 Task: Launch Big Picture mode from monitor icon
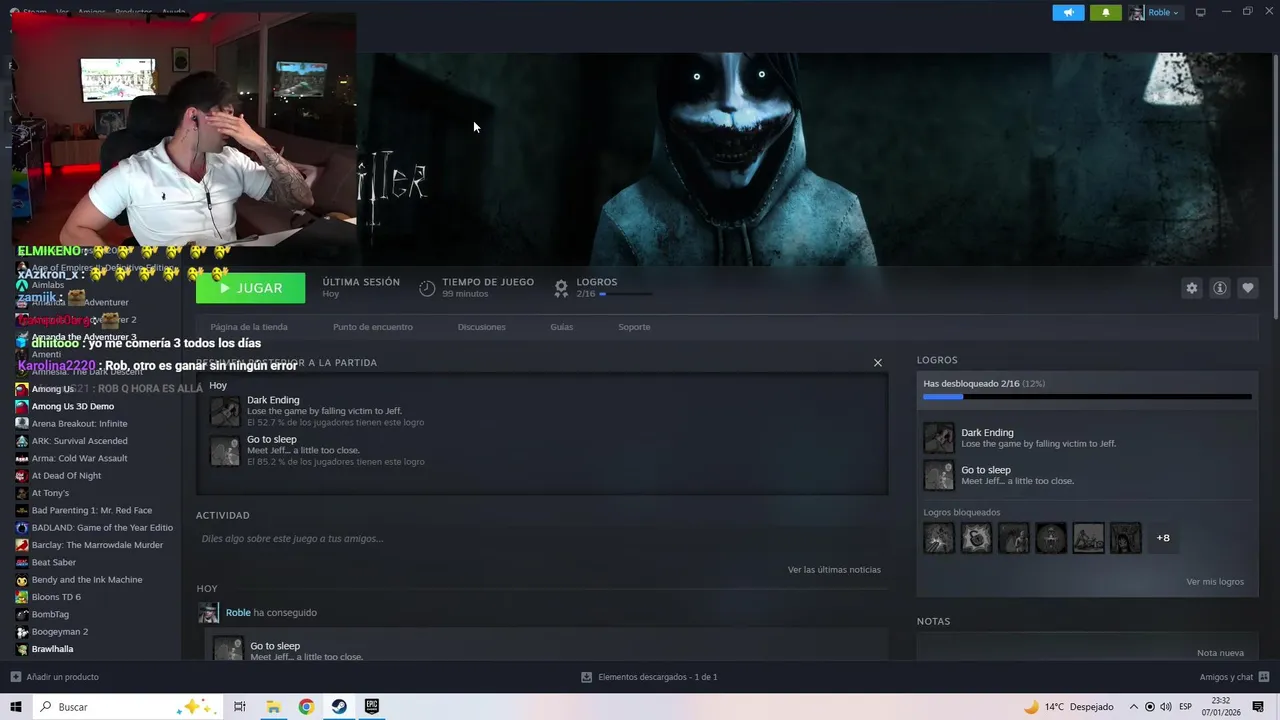1200,12
